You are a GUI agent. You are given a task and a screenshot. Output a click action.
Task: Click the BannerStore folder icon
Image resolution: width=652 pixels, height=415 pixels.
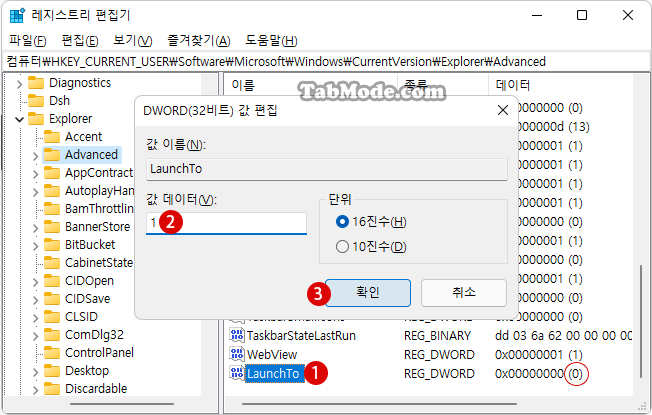pos(52,227)
